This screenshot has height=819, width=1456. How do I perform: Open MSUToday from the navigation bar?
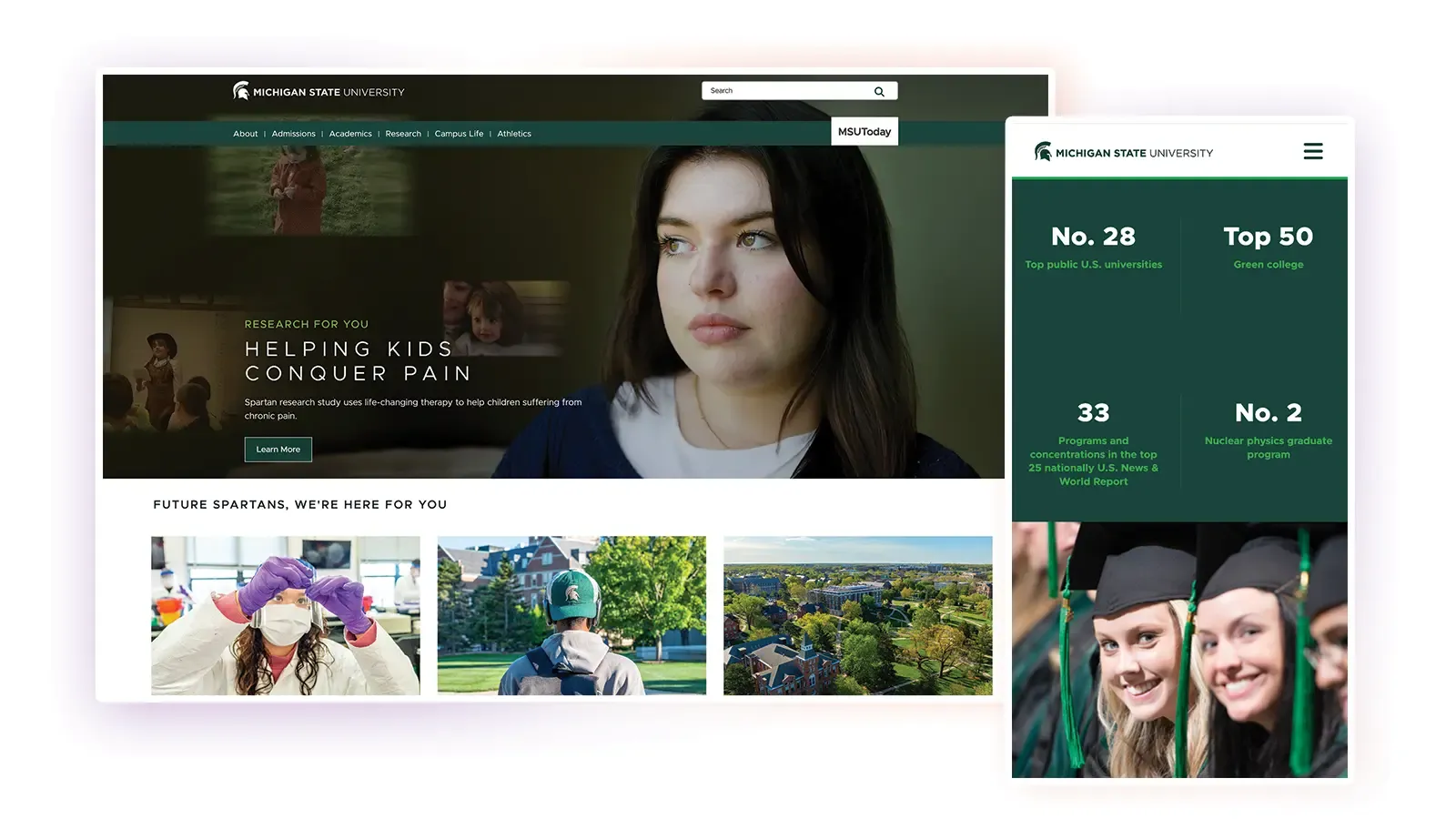(x=864, y=131)
